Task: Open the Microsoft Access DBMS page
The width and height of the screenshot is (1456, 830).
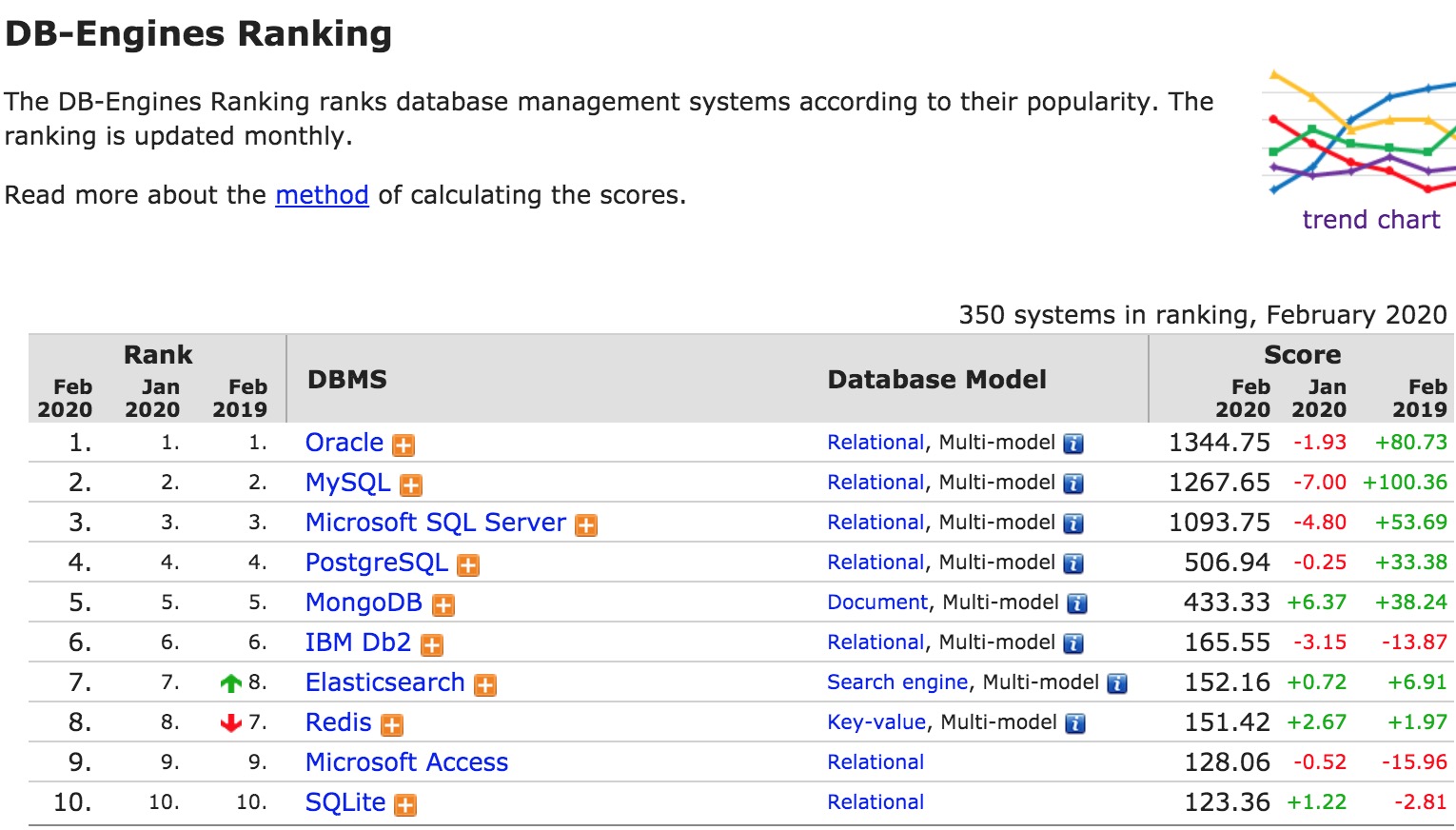Action: [x=406, y=762]
